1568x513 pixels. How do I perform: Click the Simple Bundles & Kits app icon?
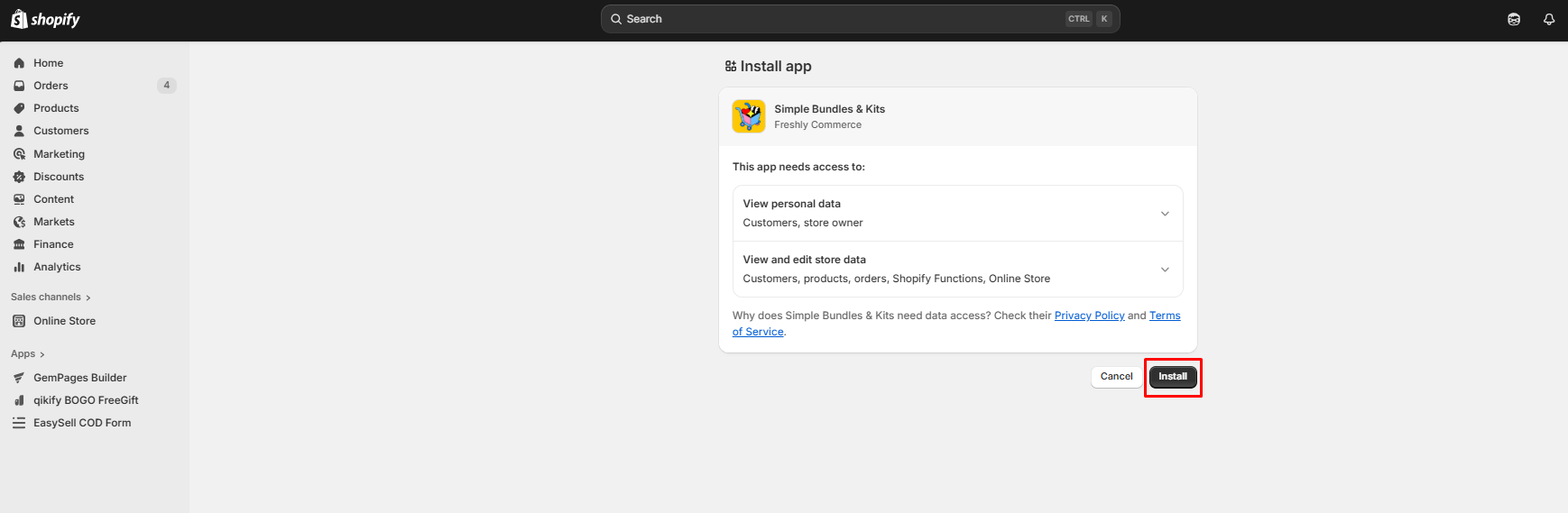coord(749,116)
